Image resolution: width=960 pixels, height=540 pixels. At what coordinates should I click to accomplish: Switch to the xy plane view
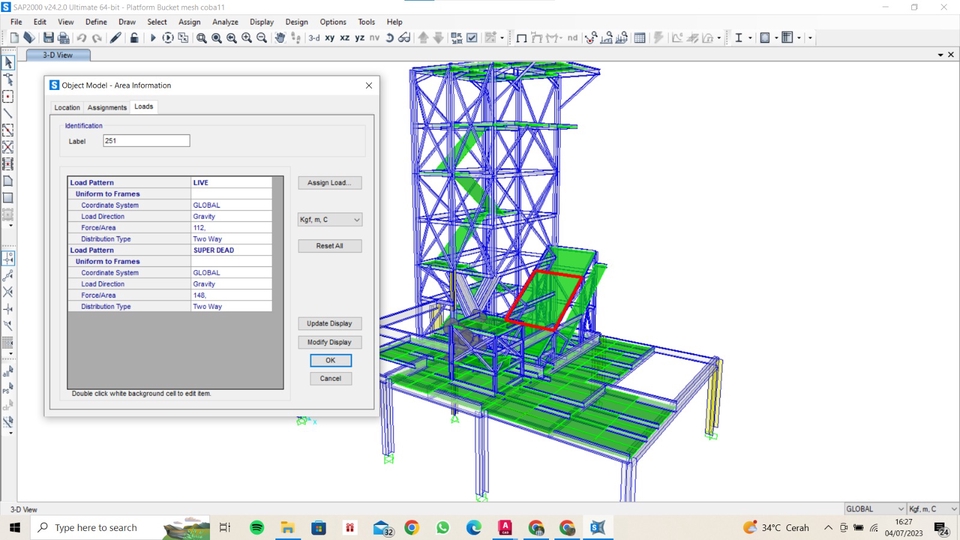click(330, 38)
